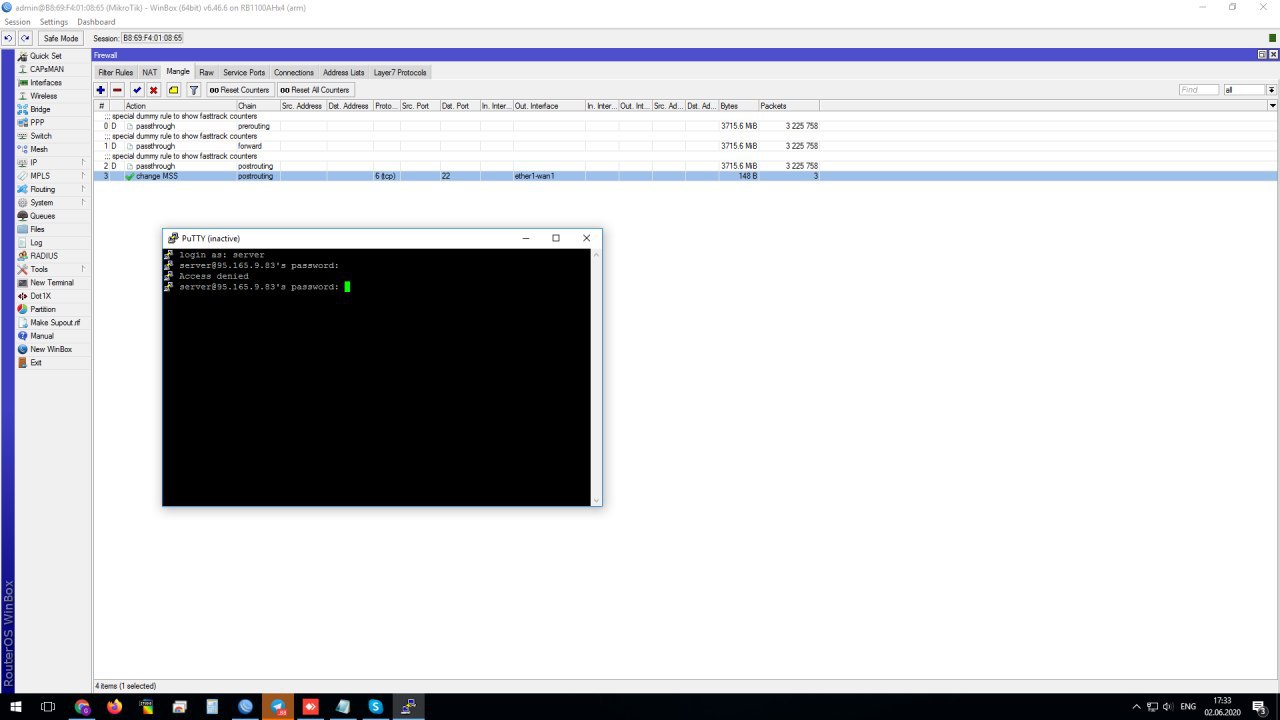Screen dimensions: 1280x720
Task: Open Quick Set from sidebar
Action: [x=45, y=56]
